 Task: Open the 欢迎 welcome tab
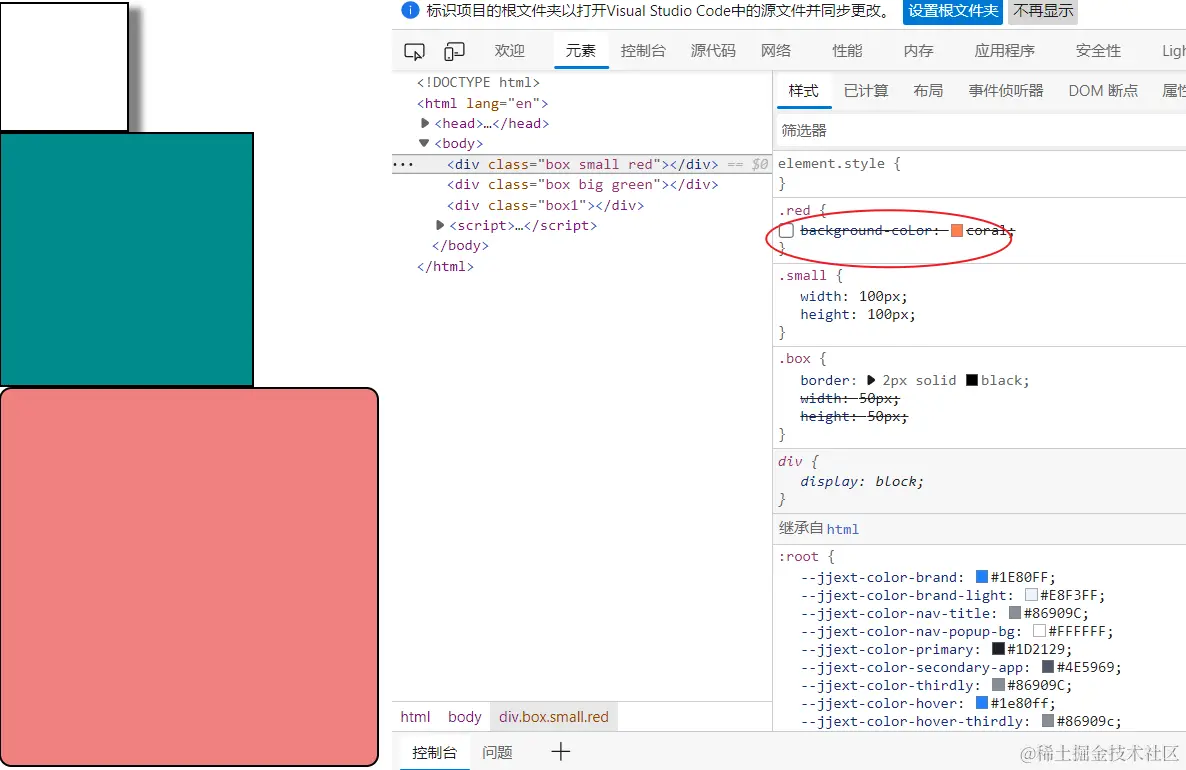(509, 51)
